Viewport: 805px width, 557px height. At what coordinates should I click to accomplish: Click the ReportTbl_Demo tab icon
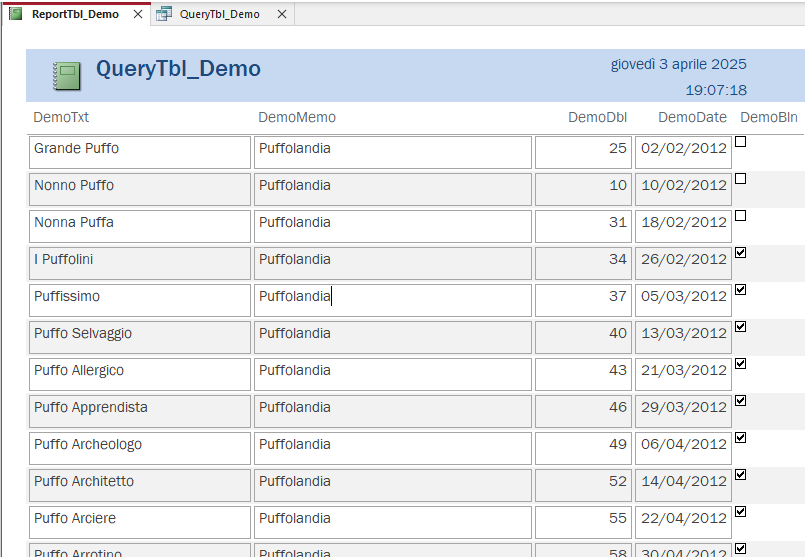pos(15,14)
